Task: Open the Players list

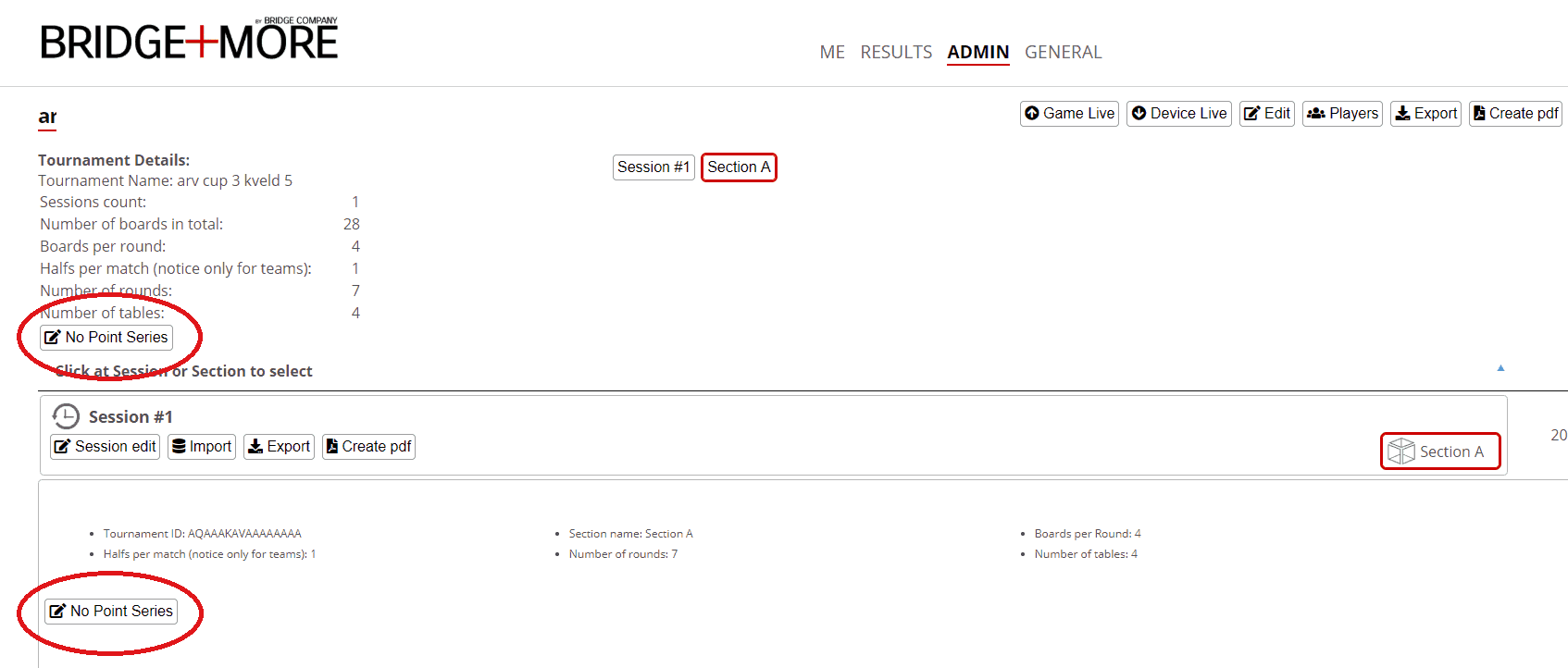Action: tap(1342, 114)
